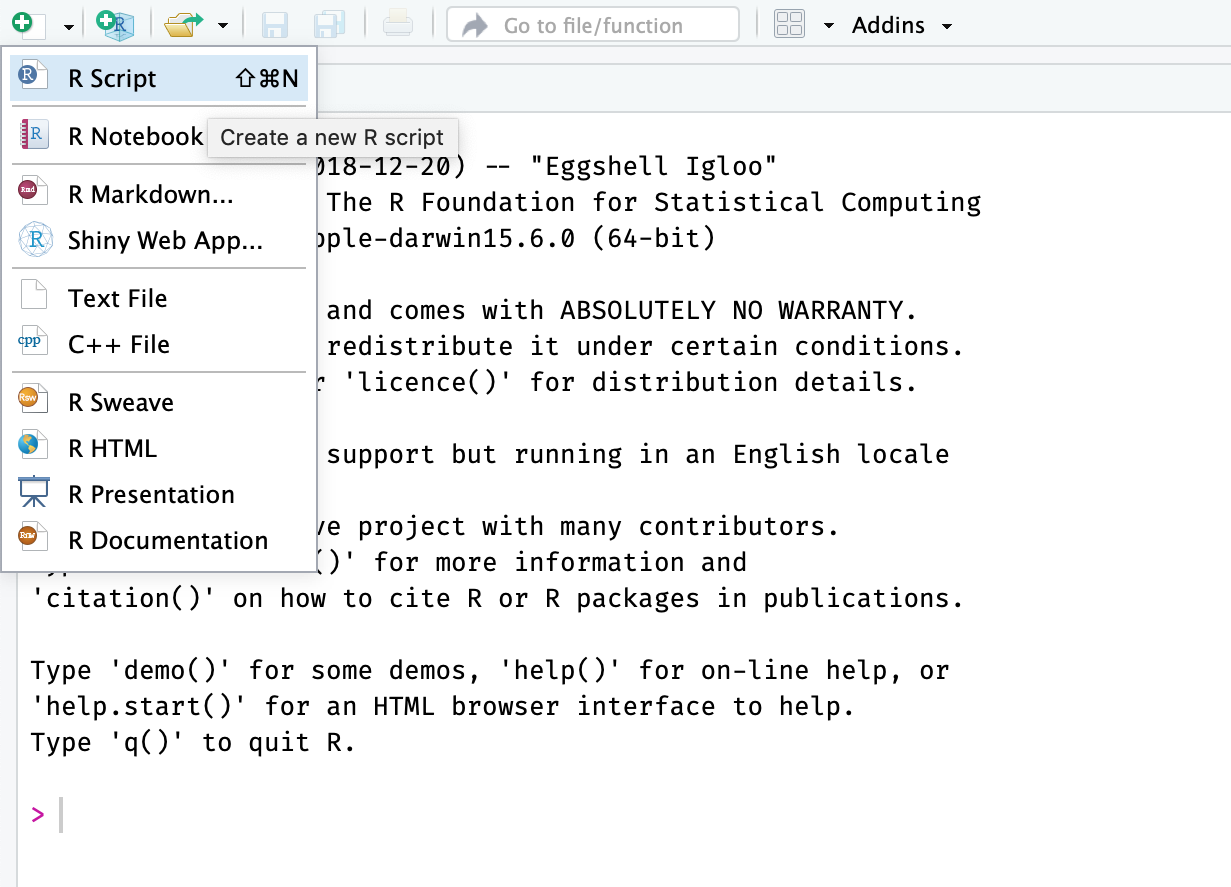The width and height of the screenshot is (1231, 887).
Task: Open an existing file with folder icon
Action: pos(184,24)
